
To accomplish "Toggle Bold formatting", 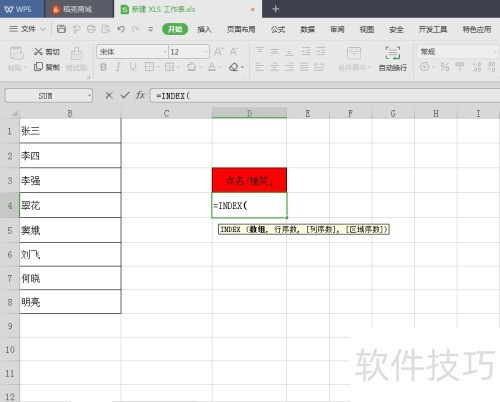I will pos(104,67).
